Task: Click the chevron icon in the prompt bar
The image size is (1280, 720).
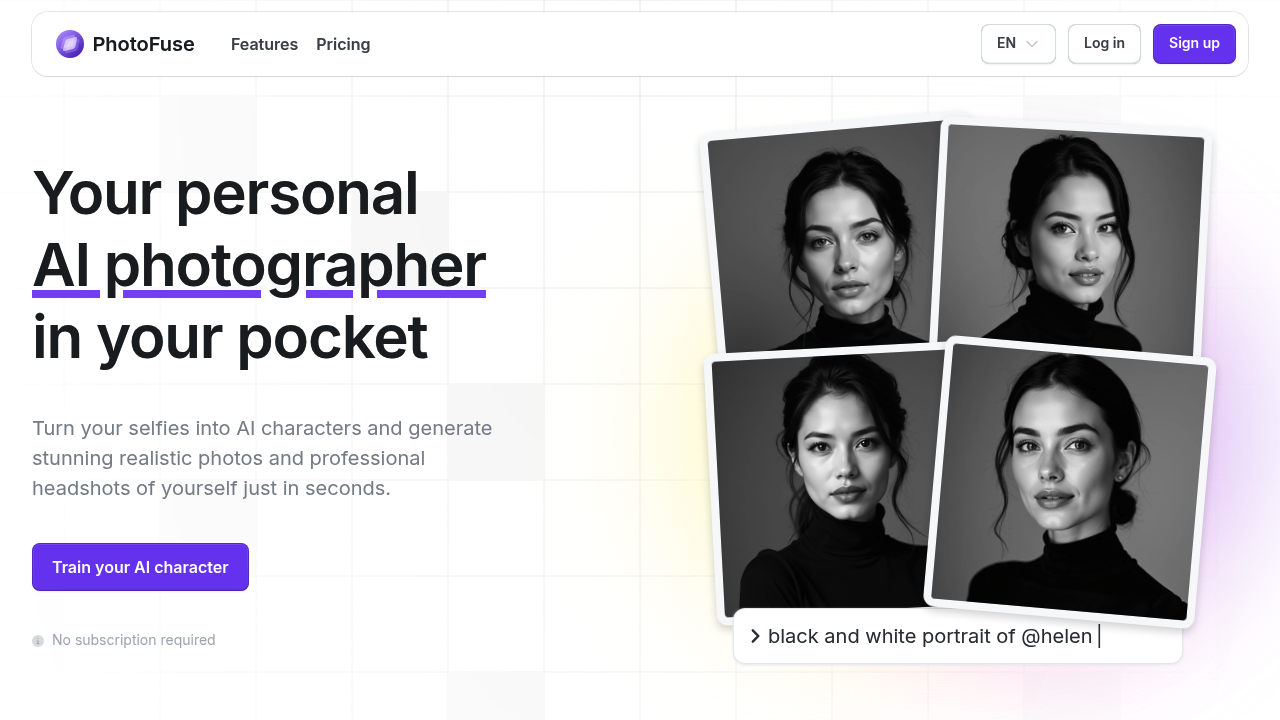Action: (755, 636)
